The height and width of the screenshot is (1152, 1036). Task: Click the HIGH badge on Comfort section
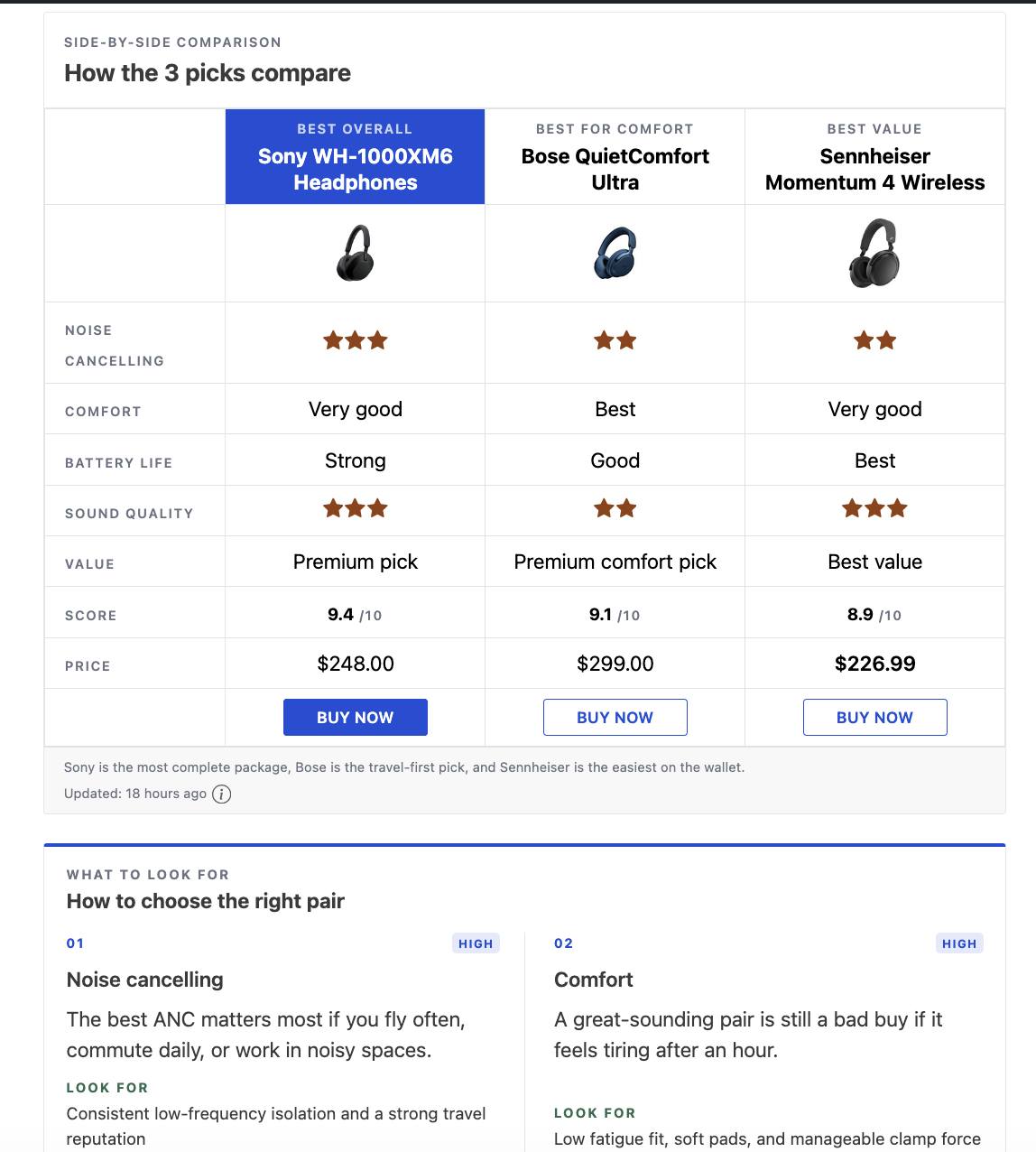tap(959, 943)
